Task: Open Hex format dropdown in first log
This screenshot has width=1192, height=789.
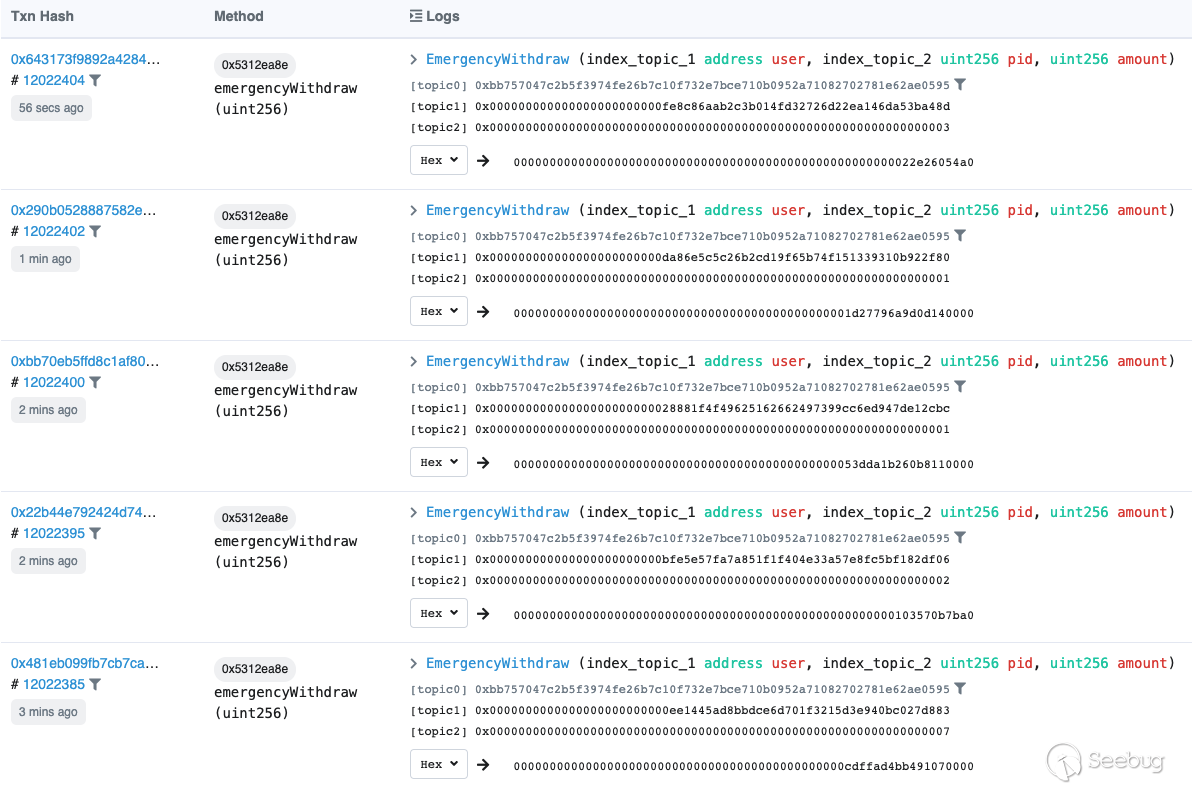Action: [439, 160]
